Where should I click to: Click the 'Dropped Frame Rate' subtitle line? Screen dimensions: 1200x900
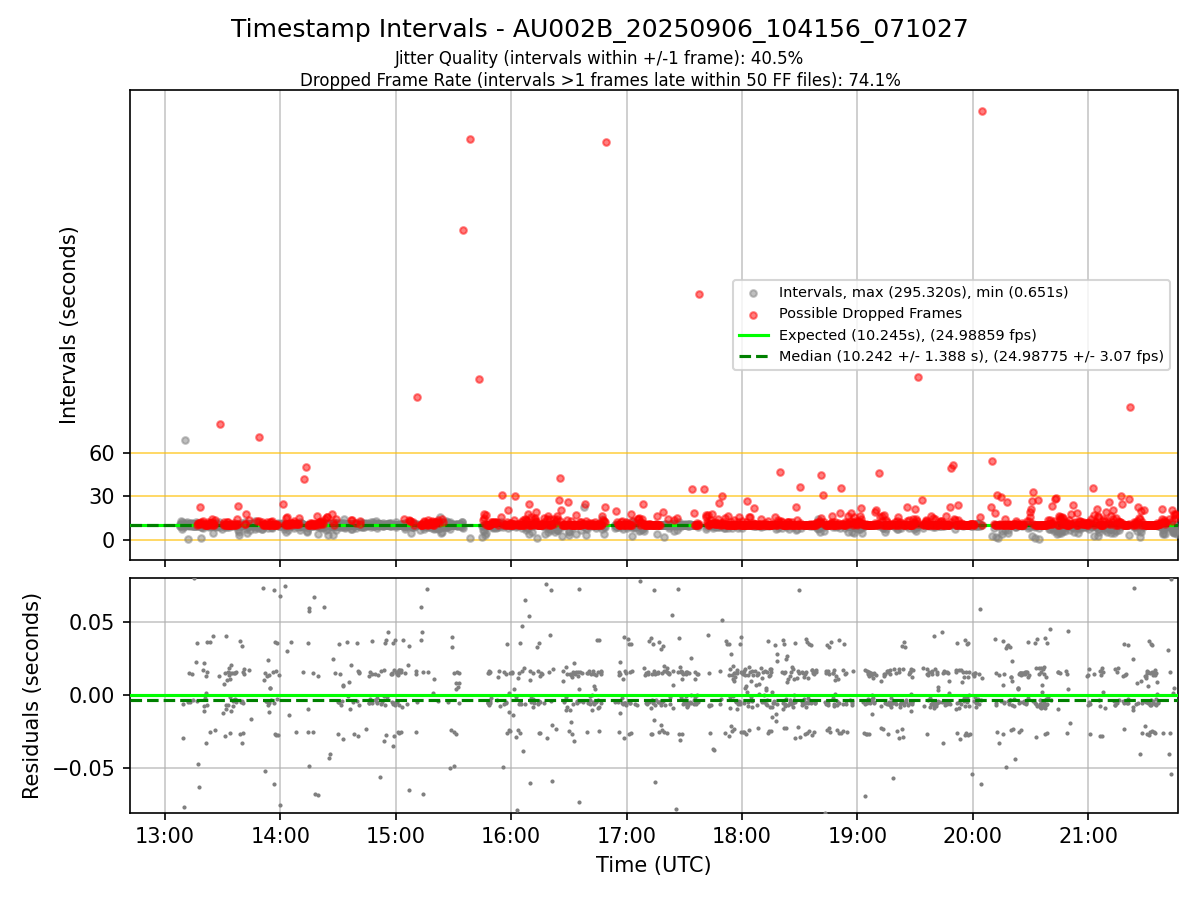click(600, 80)
